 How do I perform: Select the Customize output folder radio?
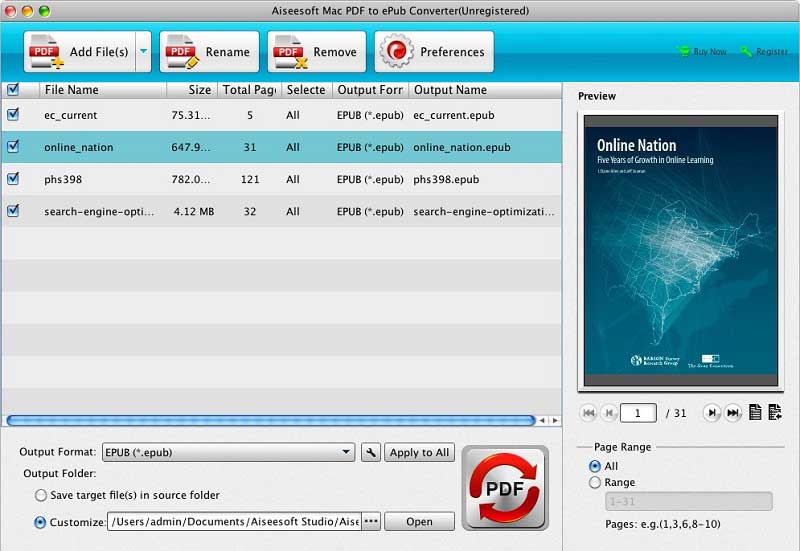(40, 522)
